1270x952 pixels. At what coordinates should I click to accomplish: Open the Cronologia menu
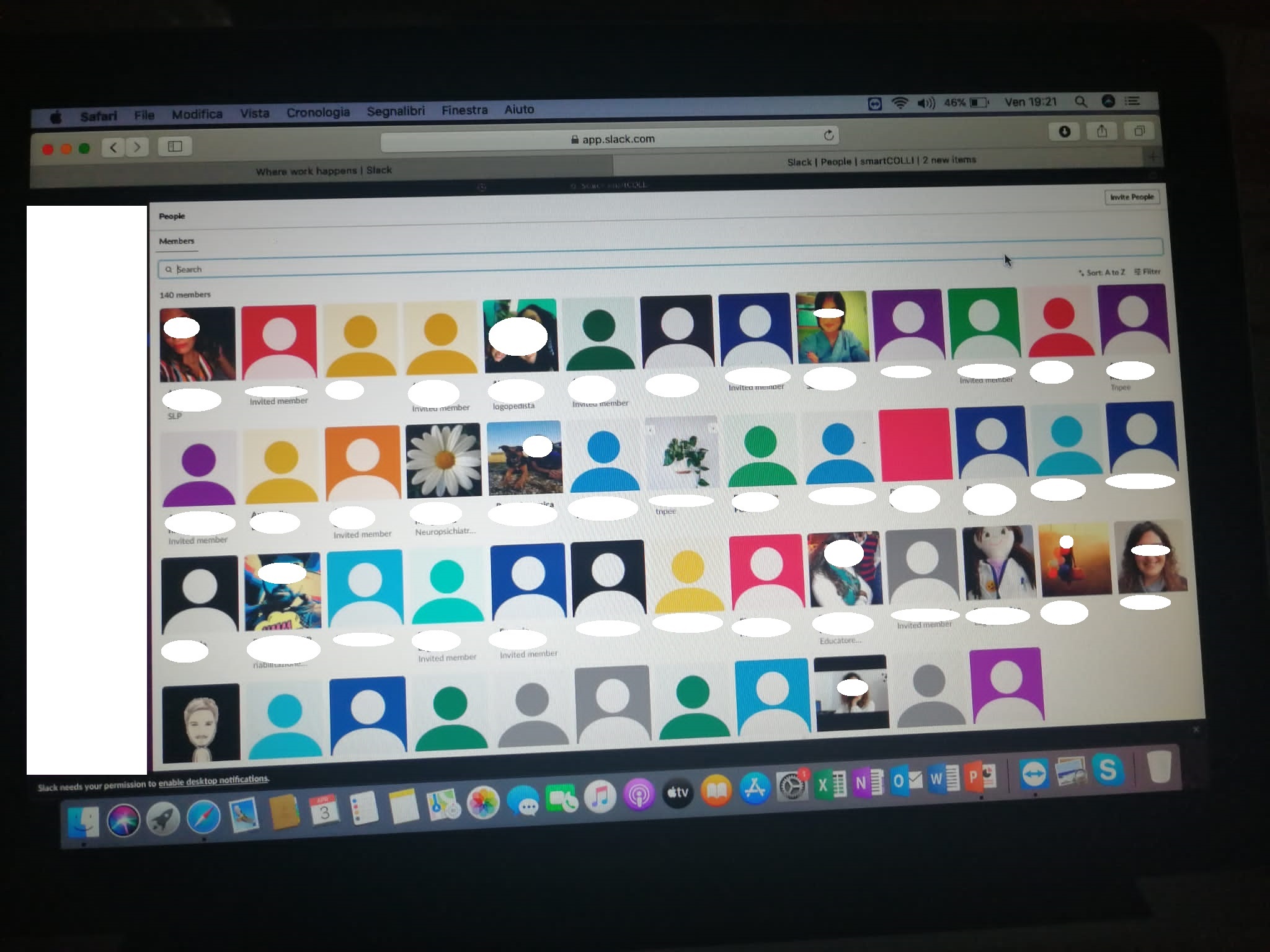(317, 112)
